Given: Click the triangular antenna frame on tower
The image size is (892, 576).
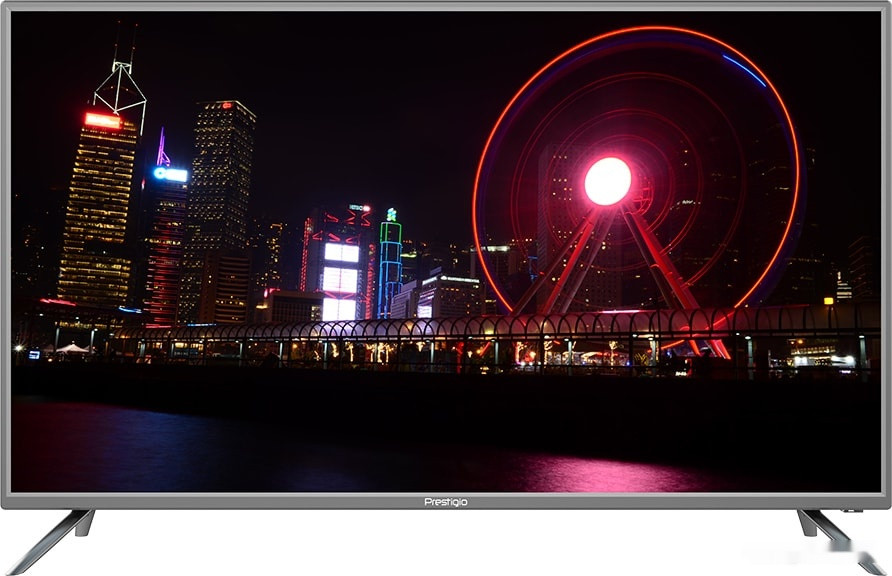Looking at the screenshot, I should point(121,83).
